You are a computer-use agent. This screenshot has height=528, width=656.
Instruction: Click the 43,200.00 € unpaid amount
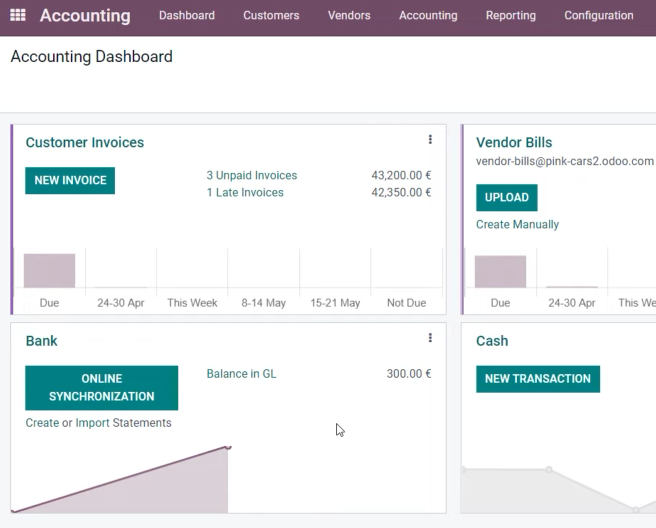coord(401,175)
